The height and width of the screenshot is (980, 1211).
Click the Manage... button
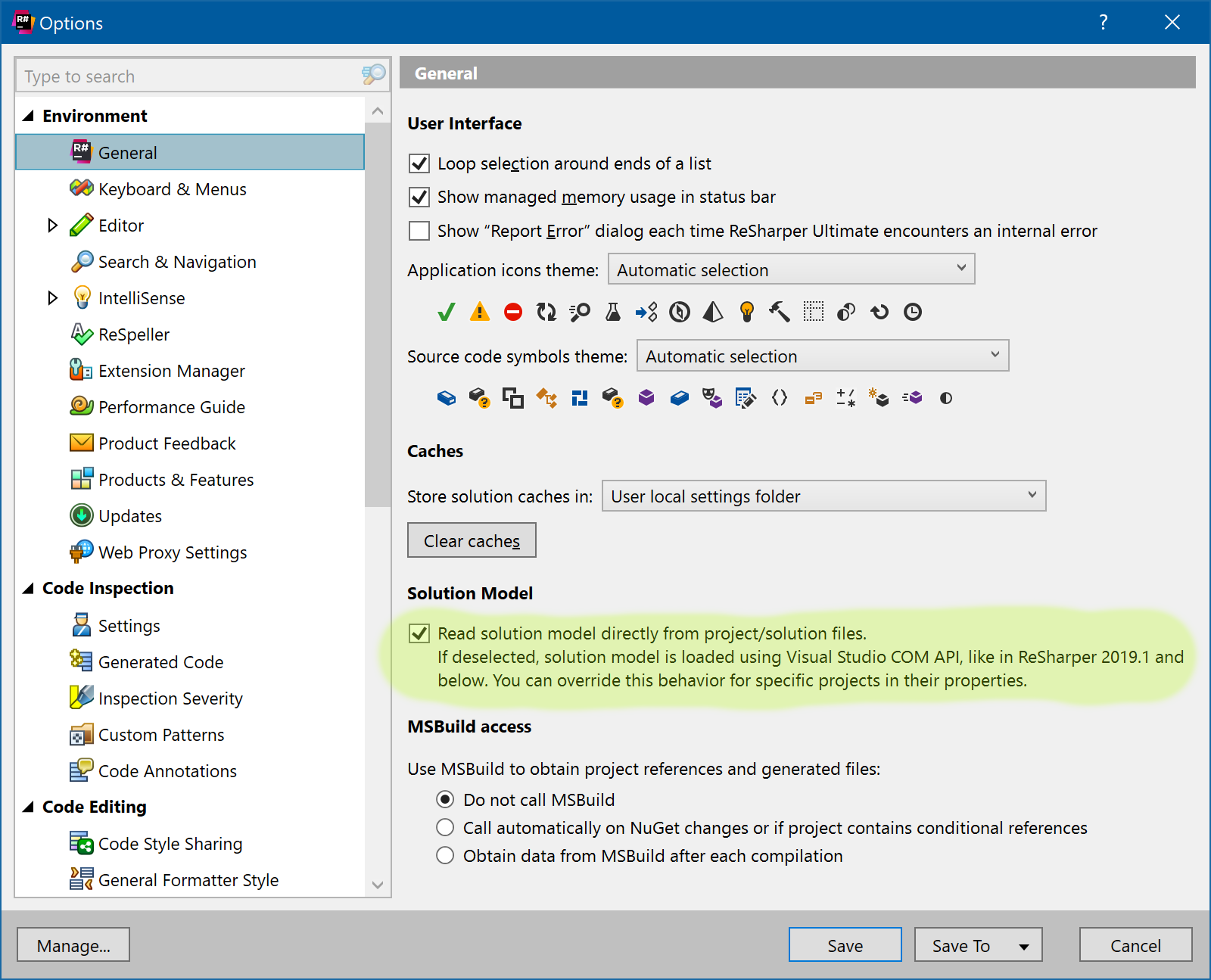pyautogui.click(x=73, y=945)
